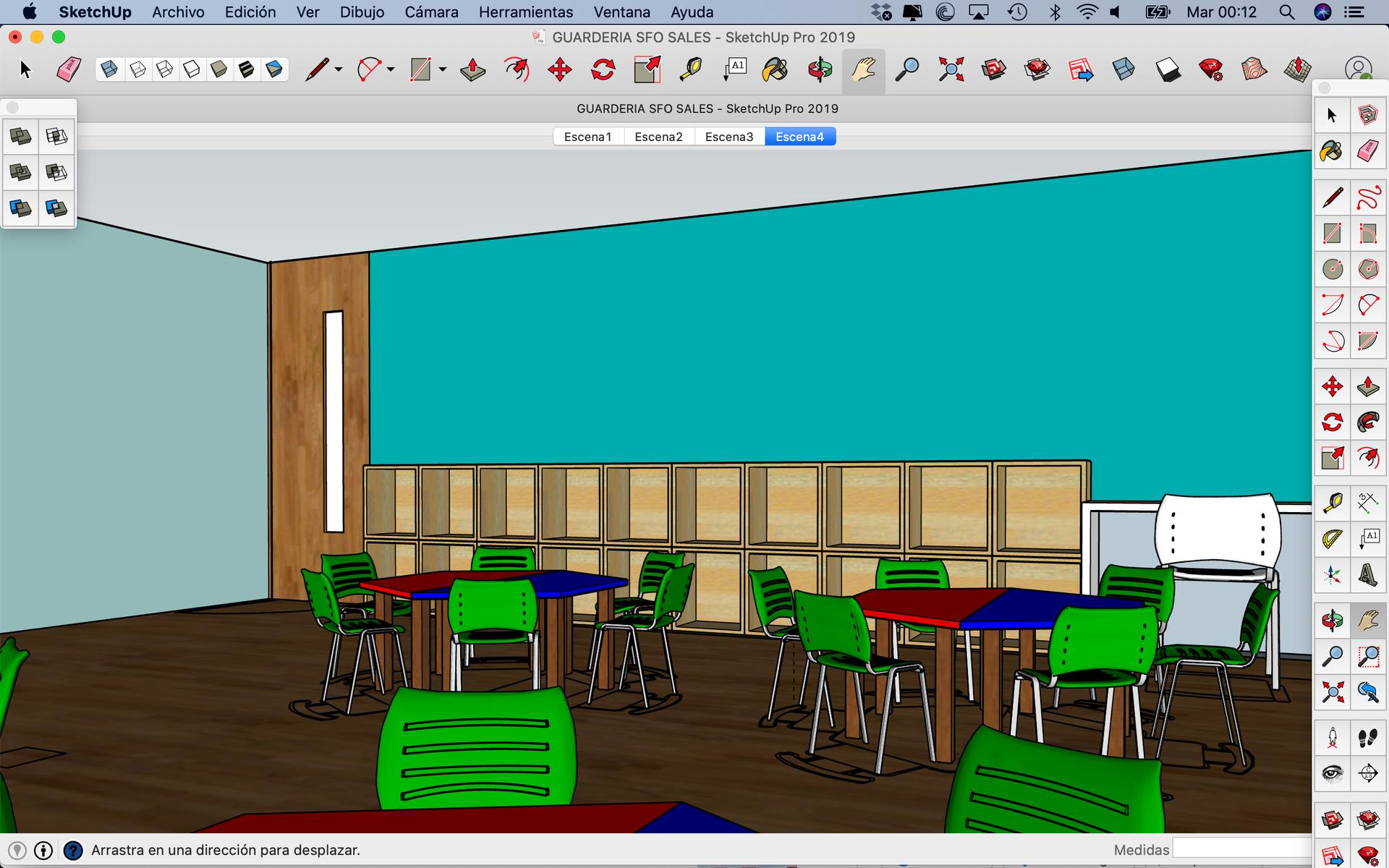Select the Eraser tool in top toolbar
This screenshot has height=868, width=1389.
[69, 70]
